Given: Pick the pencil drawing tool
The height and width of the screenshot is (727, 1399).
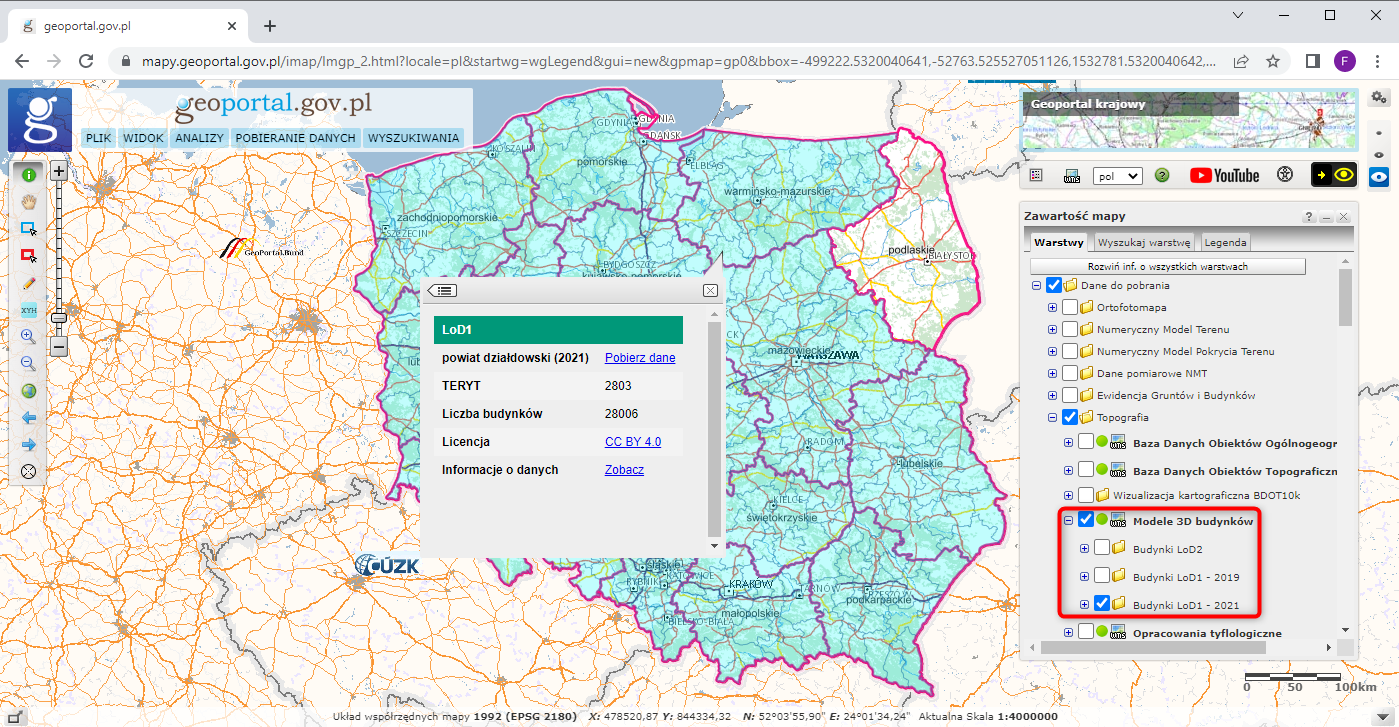Looking at the screenshot, I should click(29, 283).
